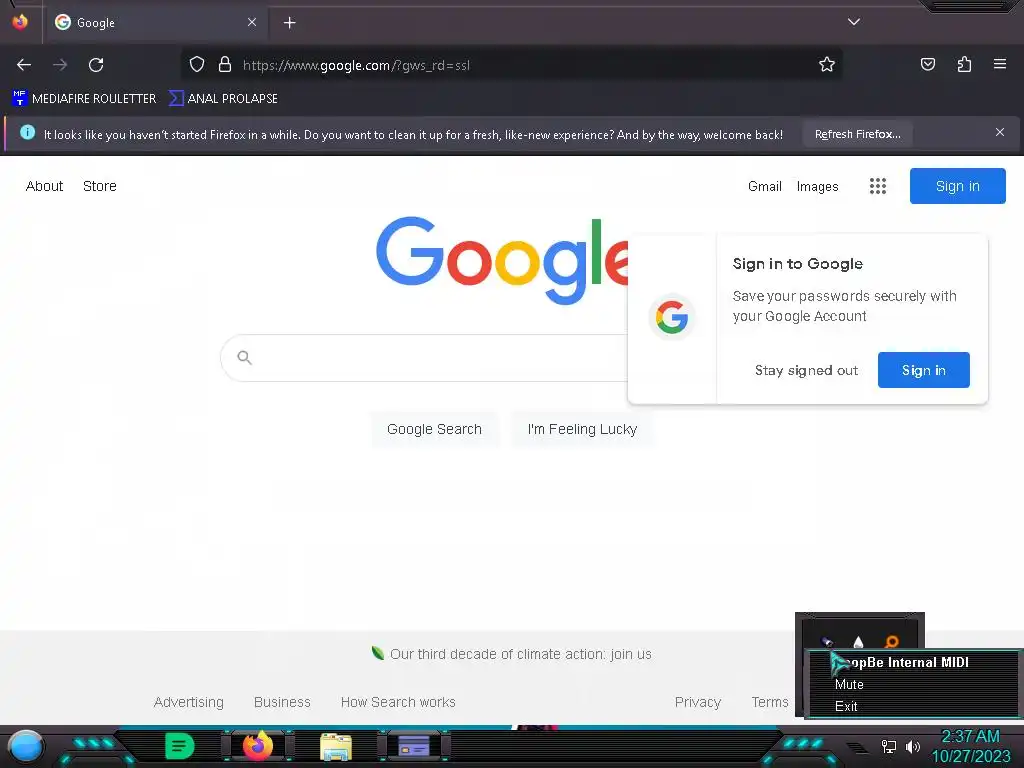Open the second bookmark toolbar item
The height and width of the screenshot is (768, 1024).
223,99
